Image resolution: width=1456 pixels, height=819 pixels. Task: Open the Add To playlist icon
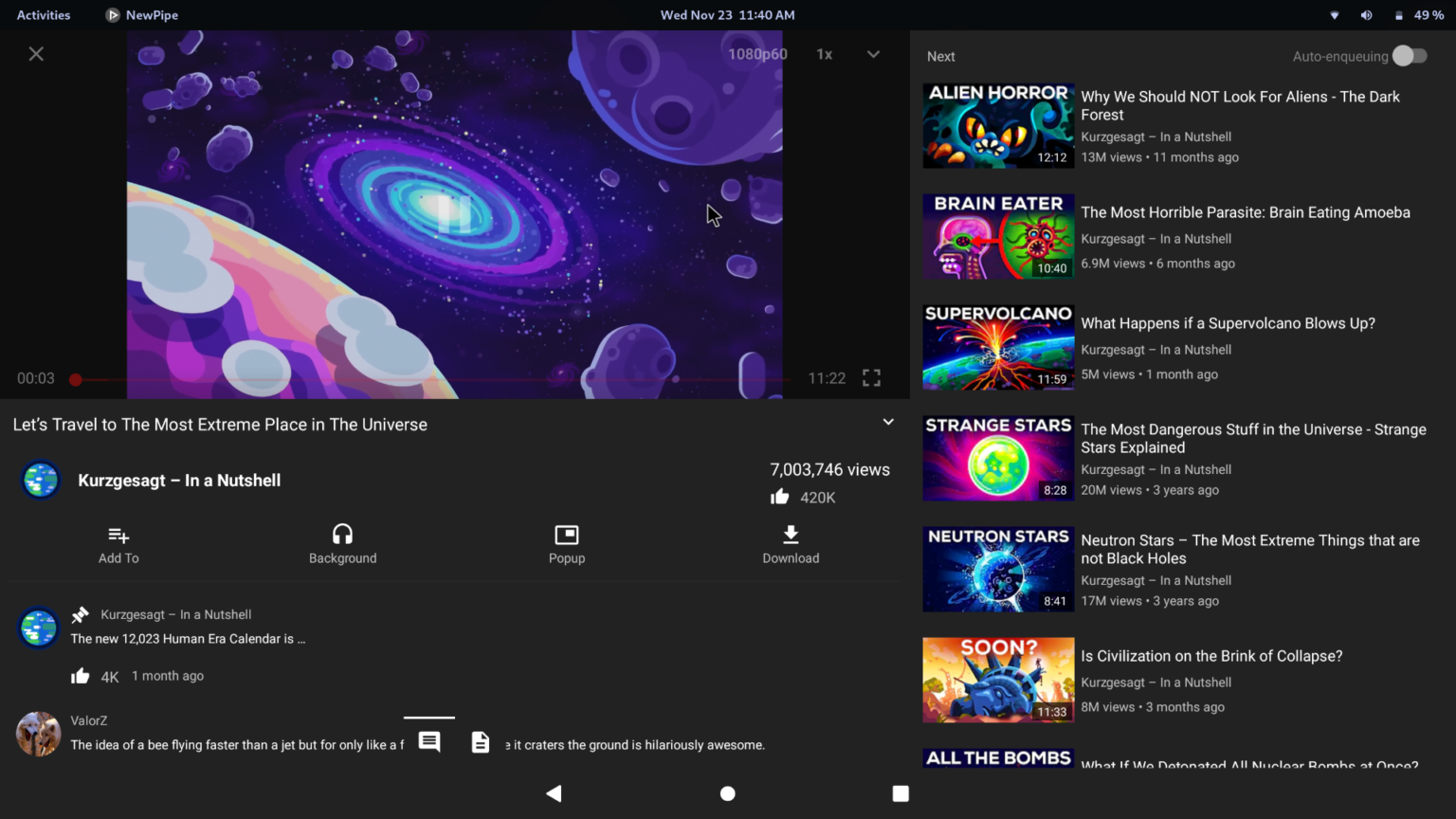click(x=118, y=543)
